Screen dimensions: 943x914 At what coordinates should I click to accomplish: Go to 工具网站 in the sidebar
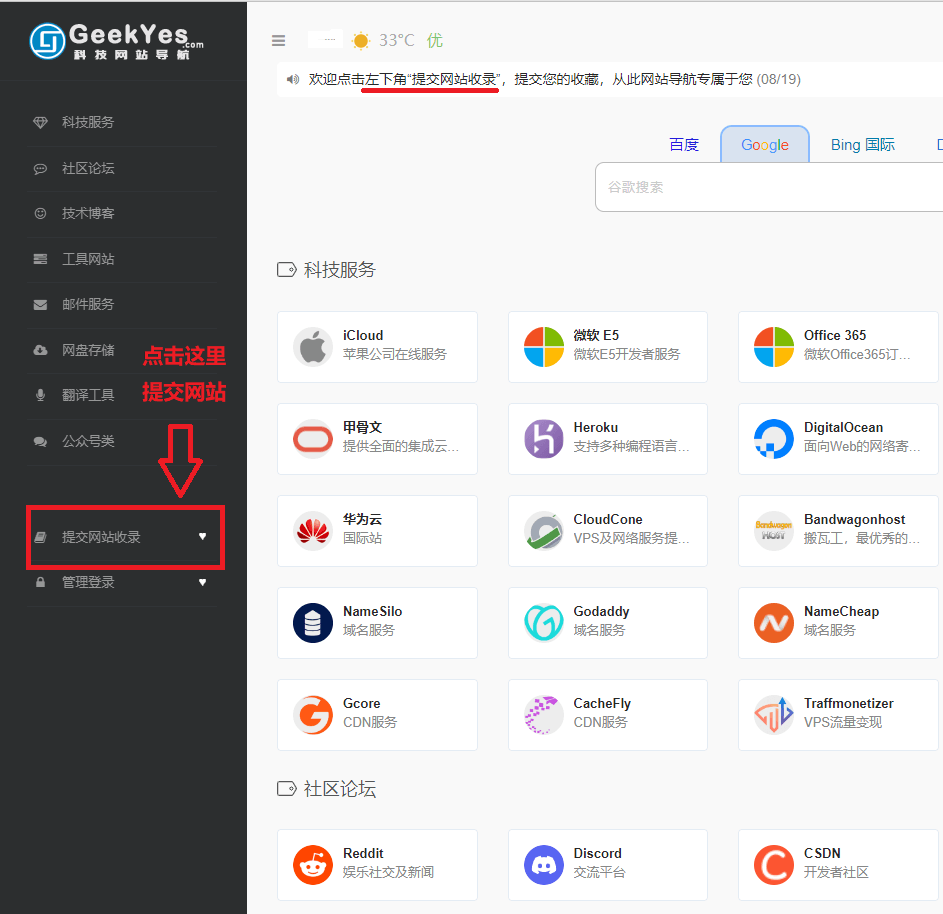click(88, 259)
